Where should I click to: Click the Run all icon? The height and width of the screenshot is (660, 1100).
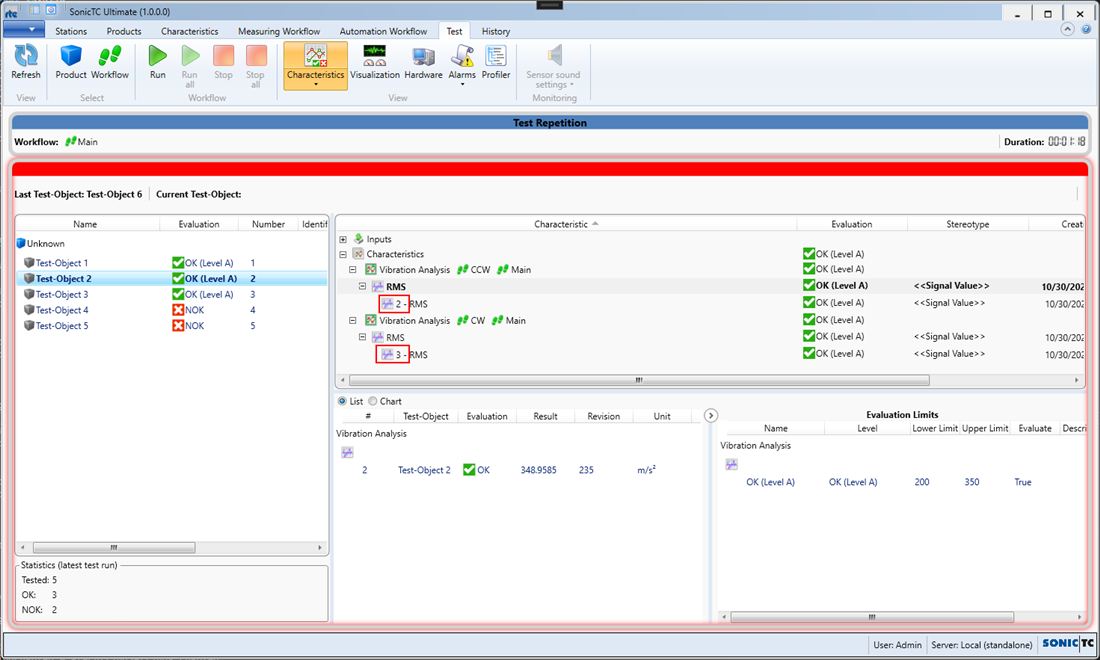click(189, 56)
